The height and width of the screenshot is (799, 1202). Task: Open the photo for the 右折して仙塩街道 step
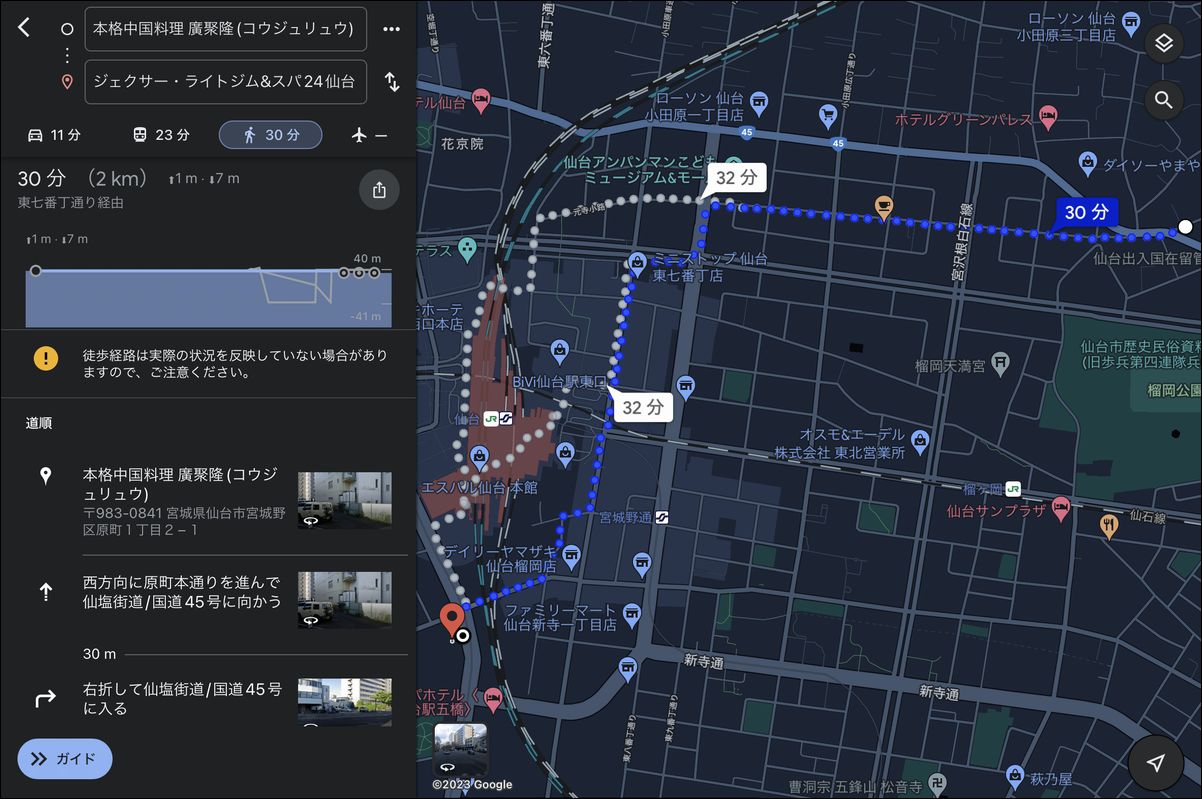tap(345, 701)
